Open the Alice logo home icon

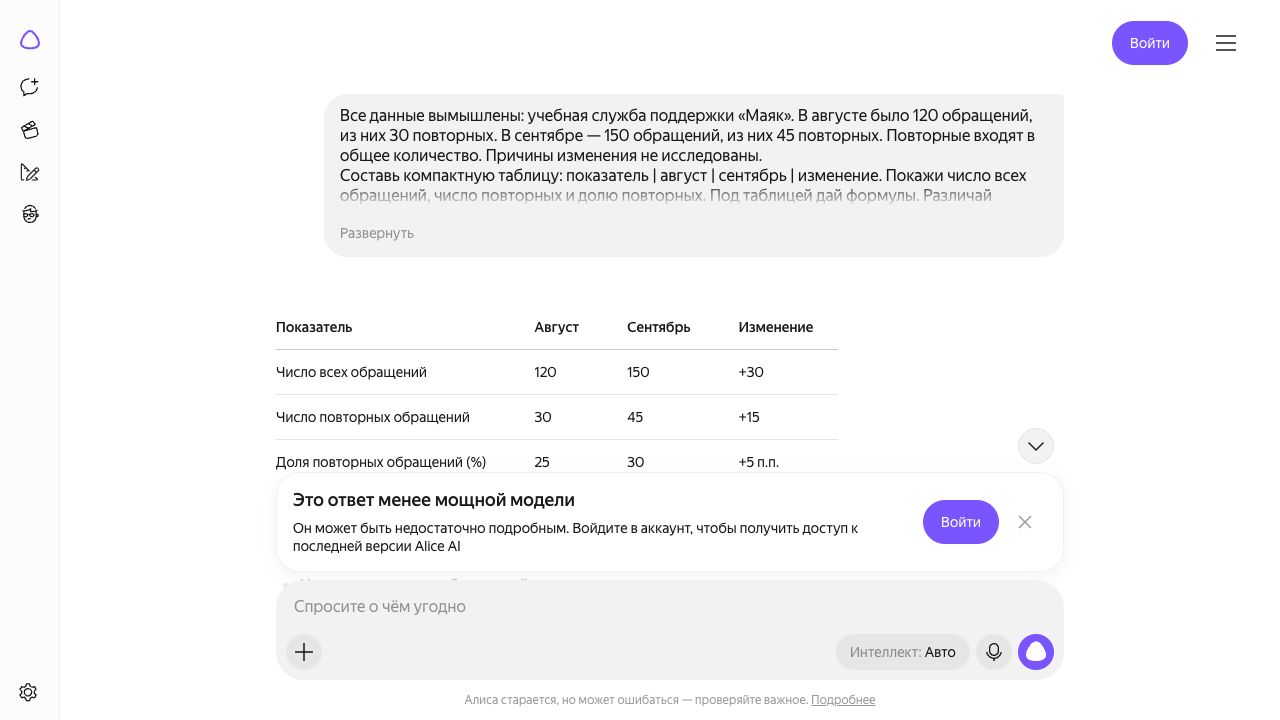click(30, 40)
